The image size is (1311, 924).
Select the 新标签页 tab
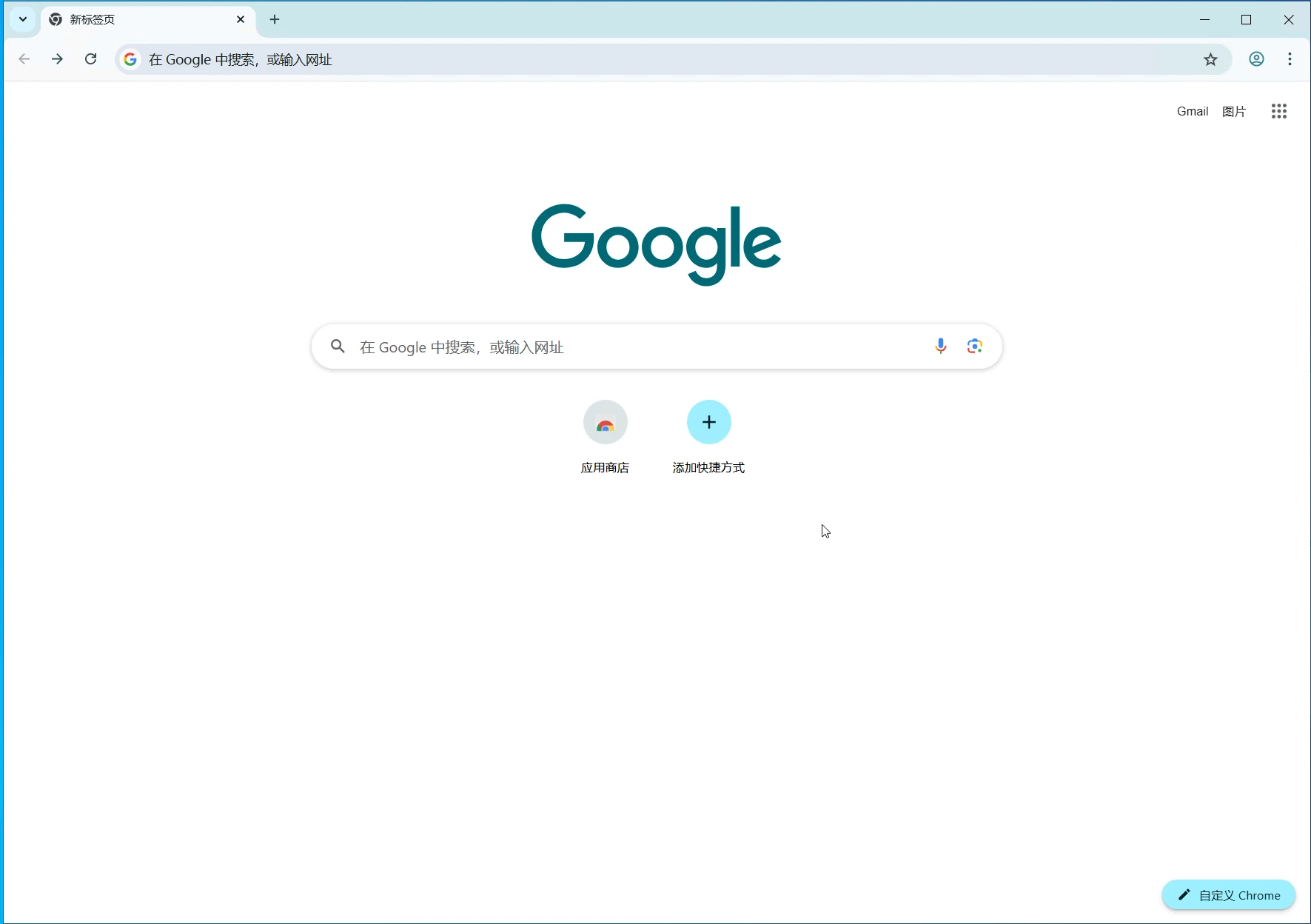[x=148, y=20]
